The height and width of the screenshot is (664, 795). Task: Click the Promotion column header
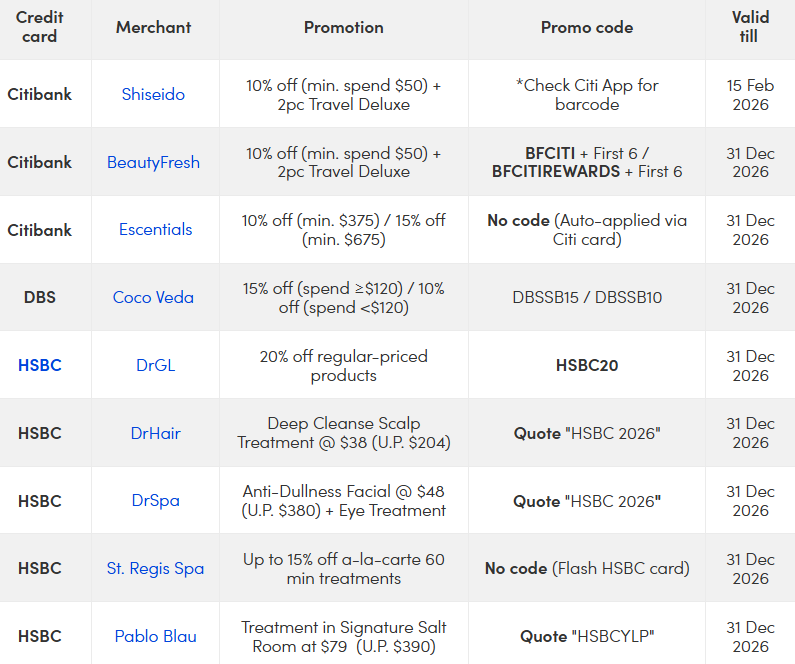[x=343, y=28]
